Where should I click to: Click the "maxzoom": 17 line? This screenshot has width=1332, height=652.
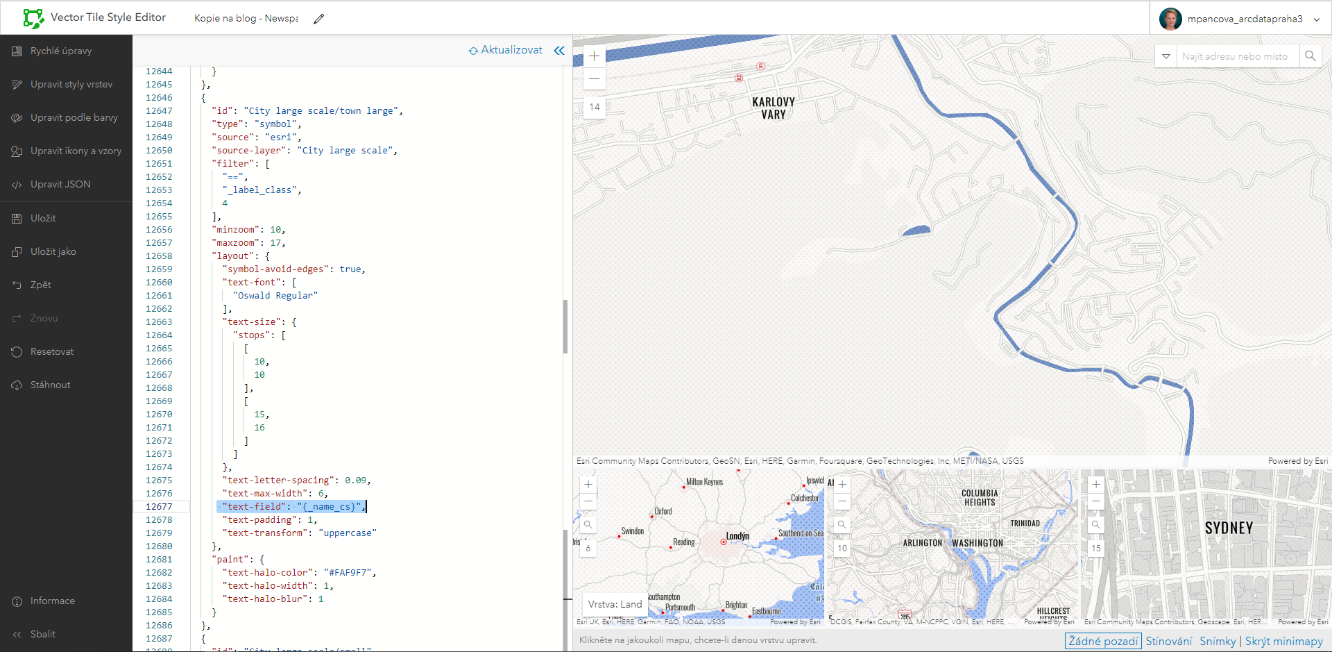coord(249,243)
